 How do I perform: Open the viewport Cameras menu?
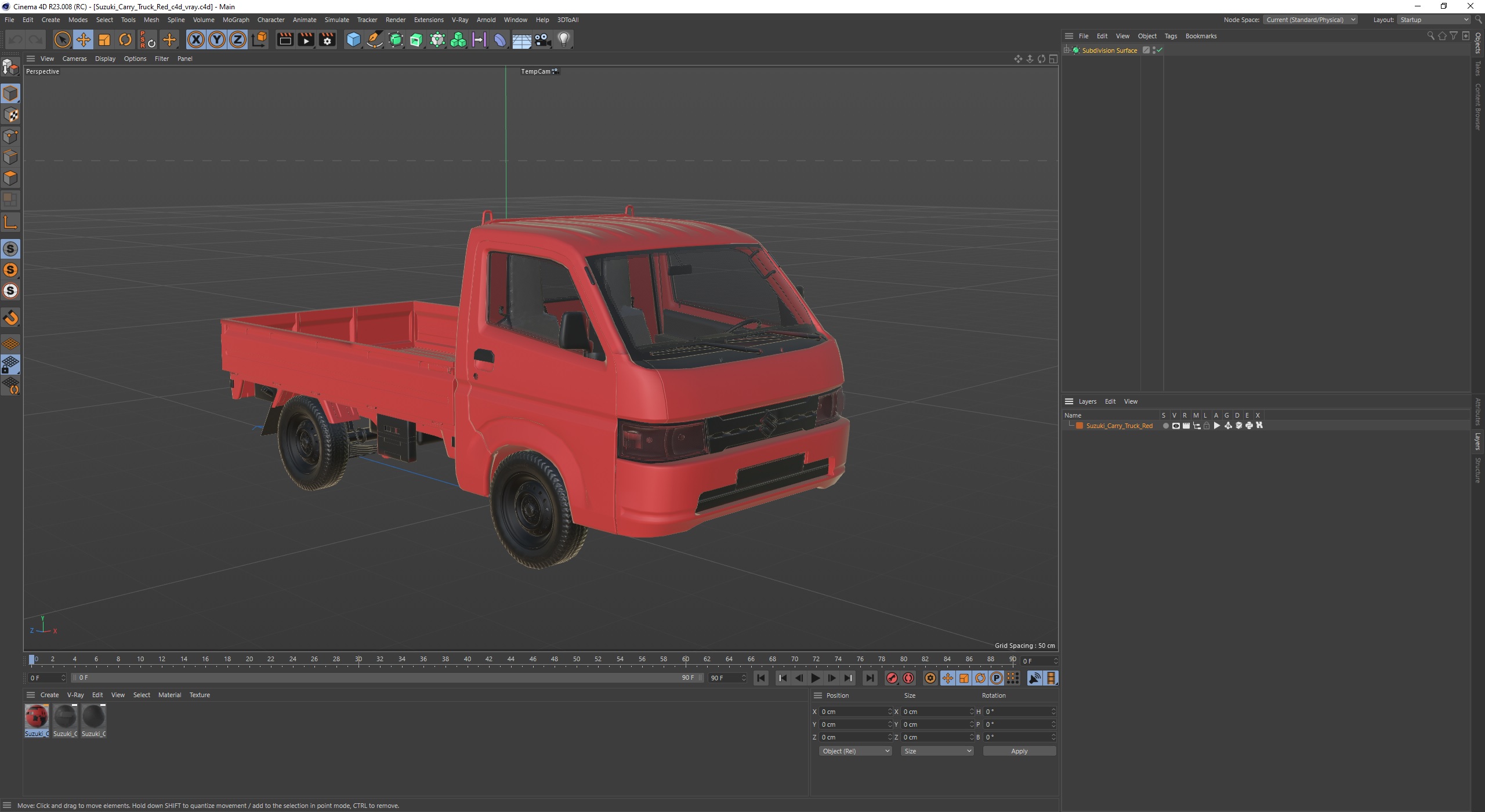[74, 59]
